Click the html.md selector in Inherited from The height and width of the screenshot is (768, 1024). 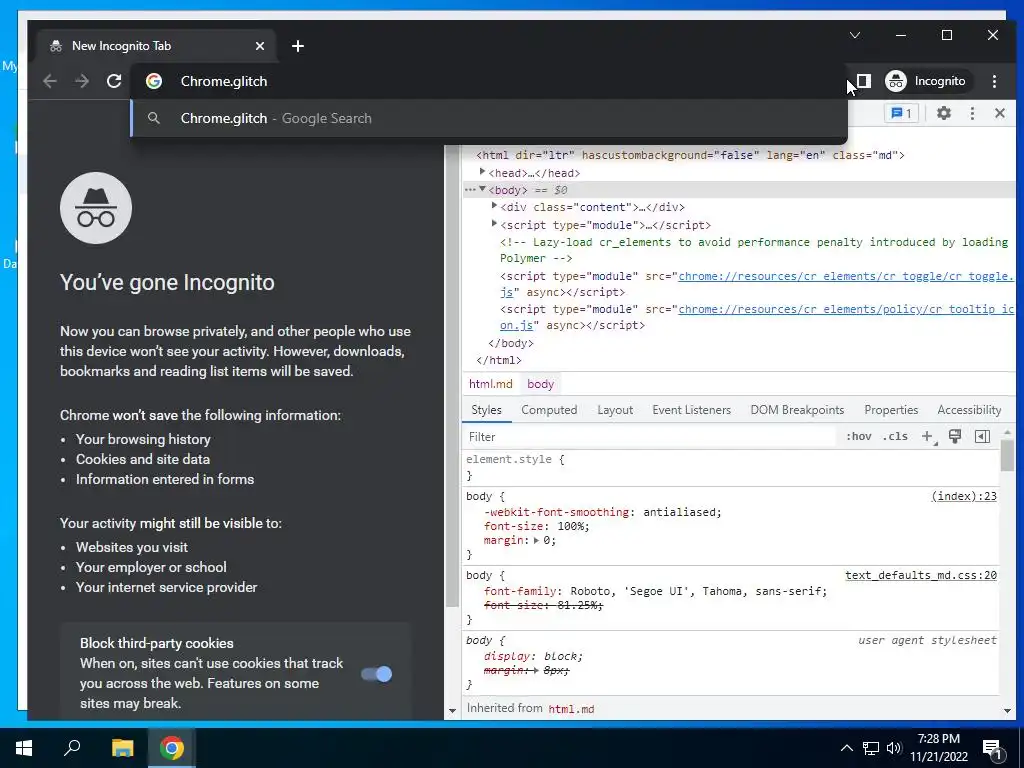point(571,709)
